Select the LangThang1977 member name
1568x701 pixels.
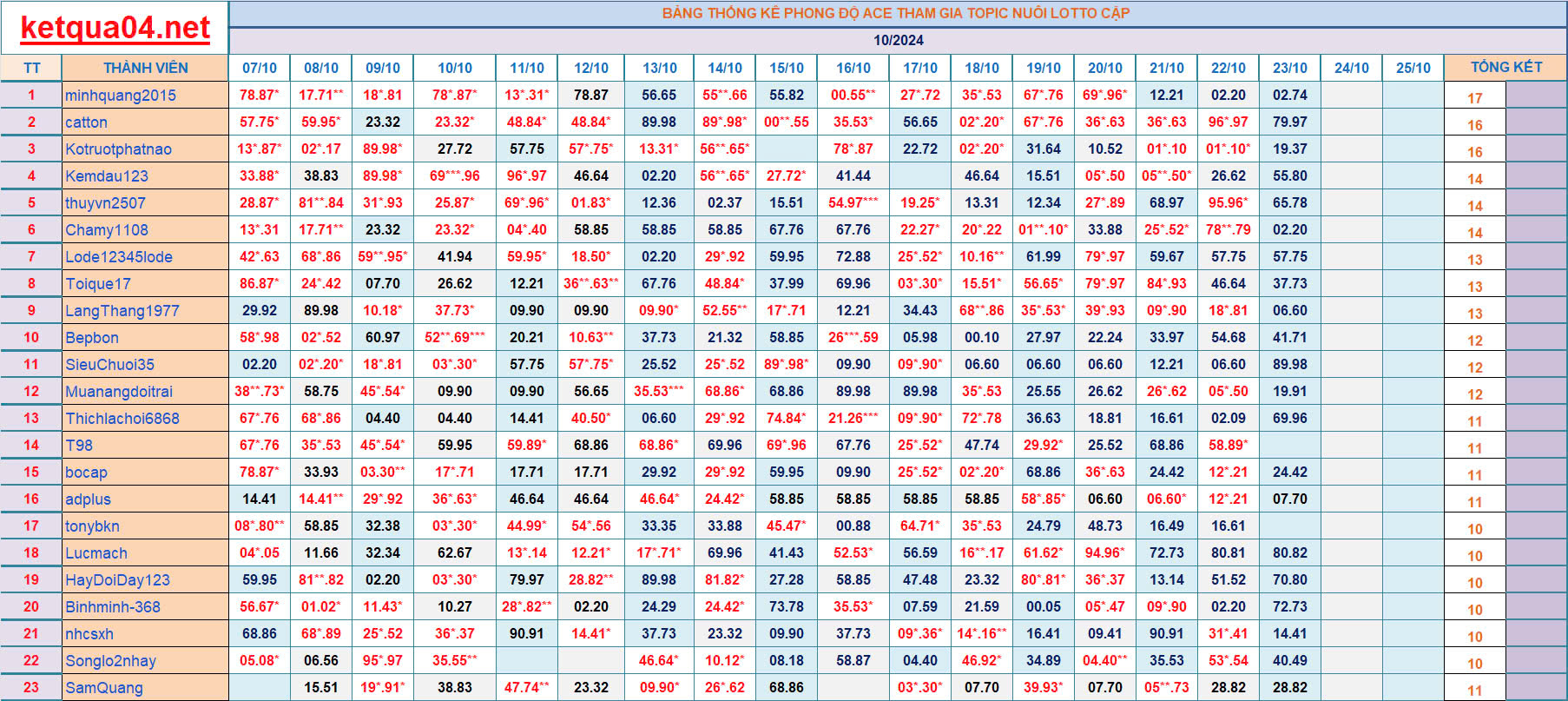pos(122,311)
